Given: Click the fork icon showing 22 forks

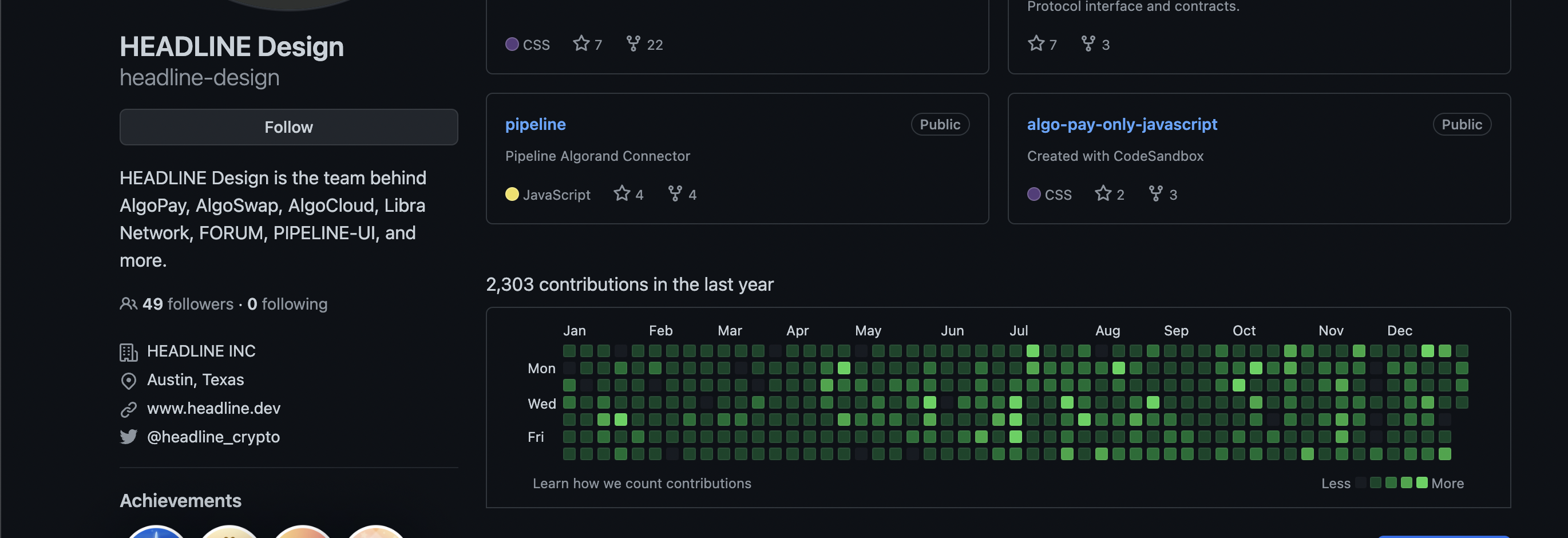Looking at the screenshot, I should (x=633, y=44).
